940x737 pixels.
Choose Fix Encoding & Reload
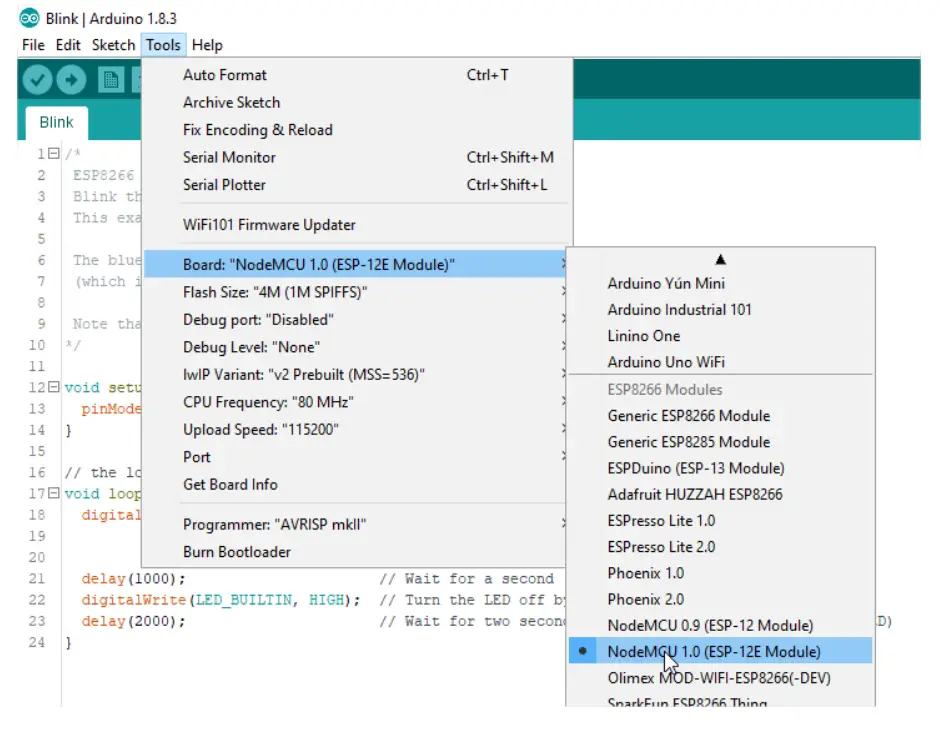pos(357,130)
